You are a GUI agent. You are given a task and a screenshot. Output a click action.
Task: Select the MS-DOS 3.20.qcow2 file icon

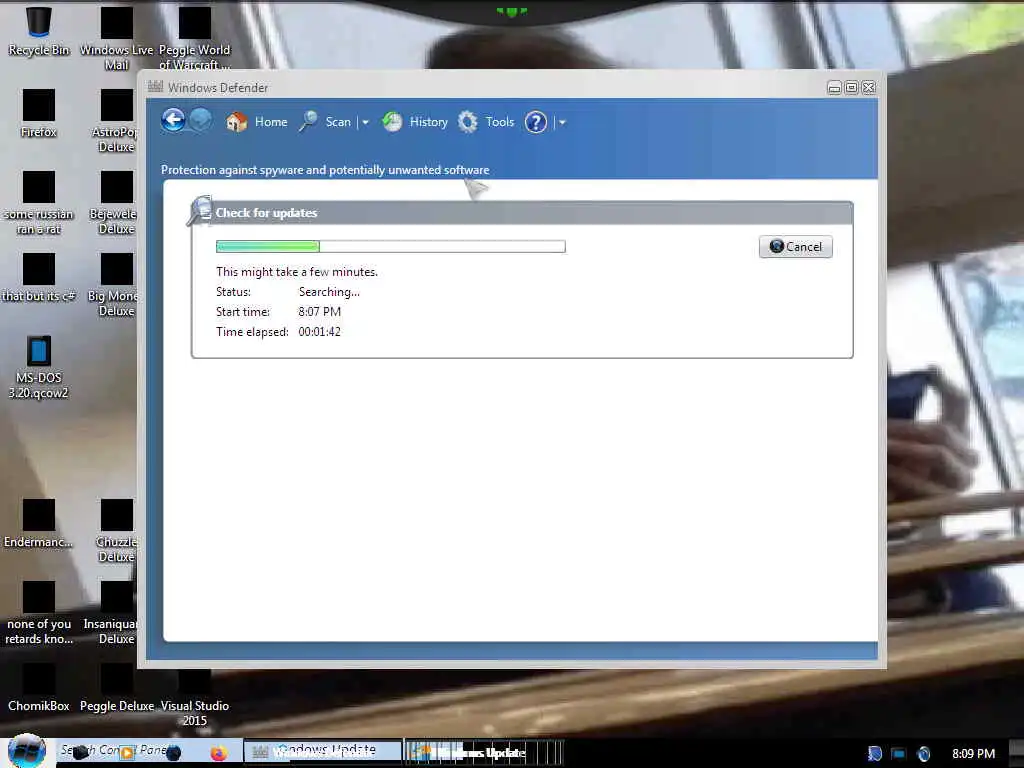pos(39,367)
